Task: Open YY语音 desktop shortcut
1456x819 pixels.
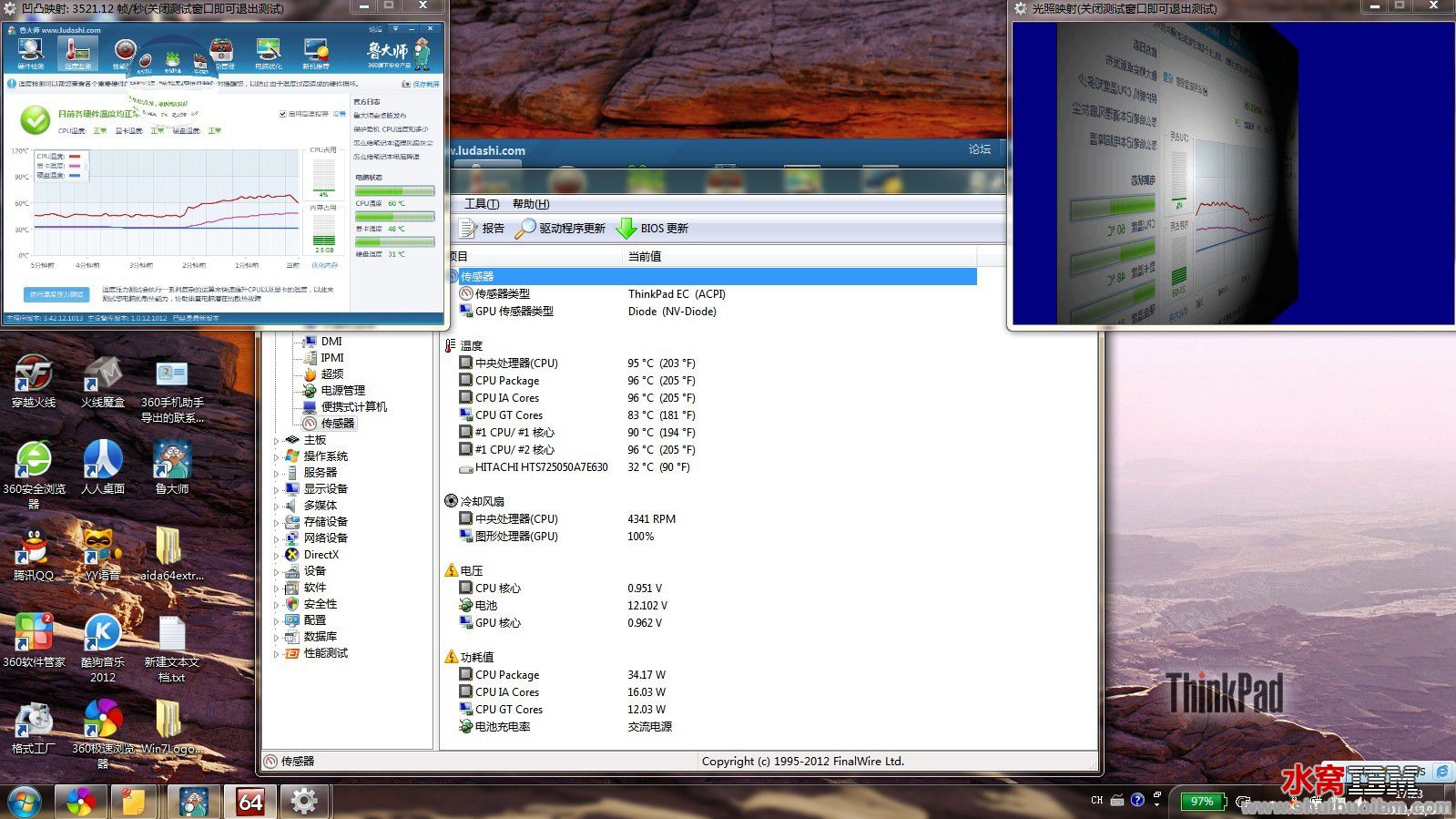Action: pyautogui.click(x=103, y=554)
